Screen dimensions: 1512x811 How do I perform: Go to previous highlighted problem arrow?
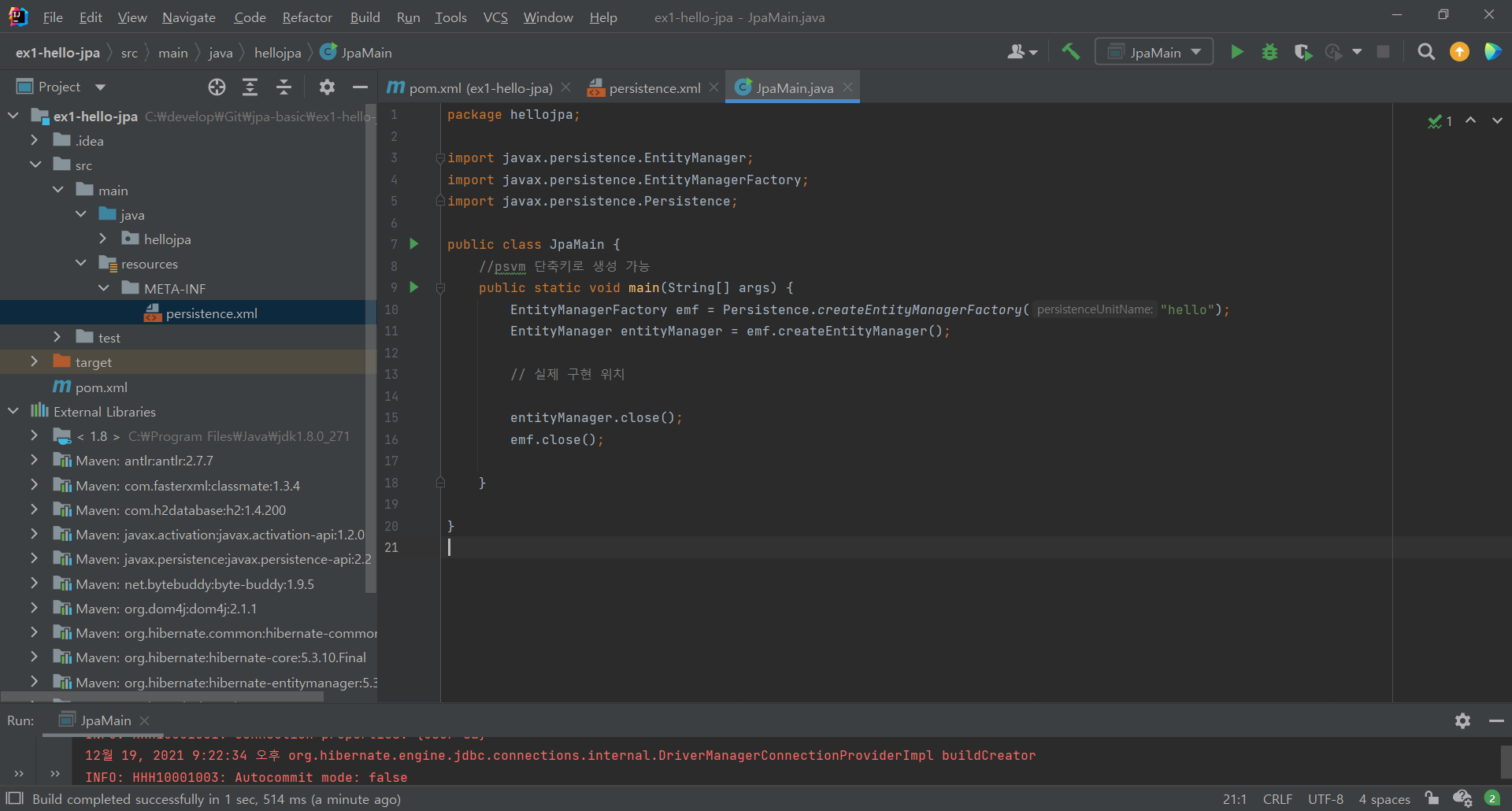1470,120
